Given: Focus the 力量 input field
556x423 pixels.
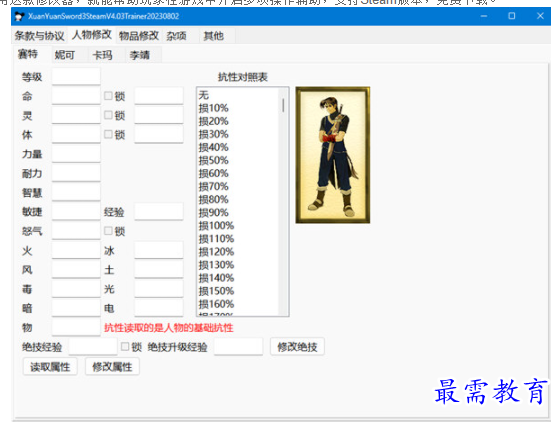Looking at the screenshot, I should coord(76,154).
